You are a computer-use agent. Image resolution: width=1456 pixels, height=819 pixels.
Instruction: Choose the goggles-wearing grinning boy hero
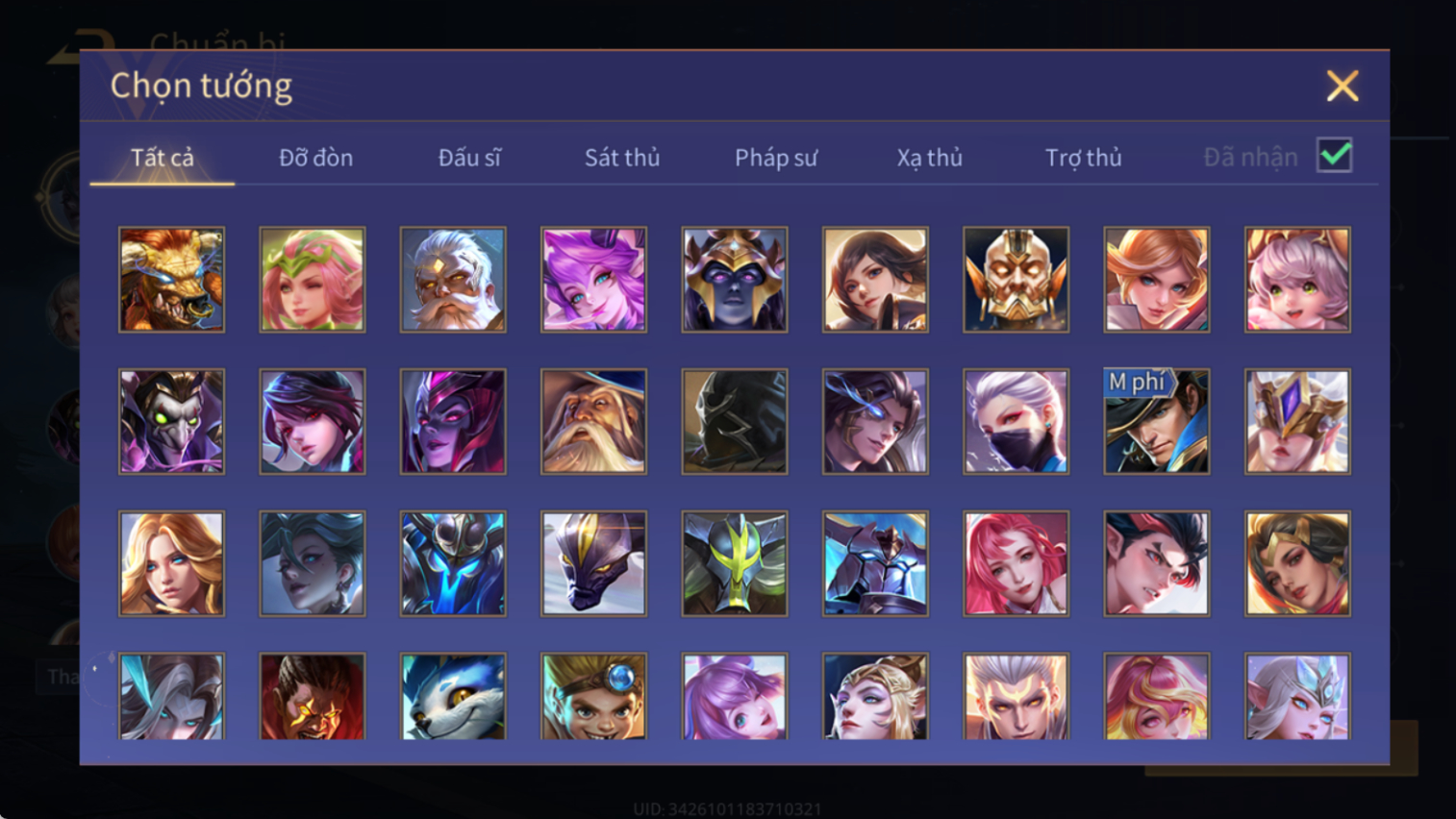click(x=593, y=697)
